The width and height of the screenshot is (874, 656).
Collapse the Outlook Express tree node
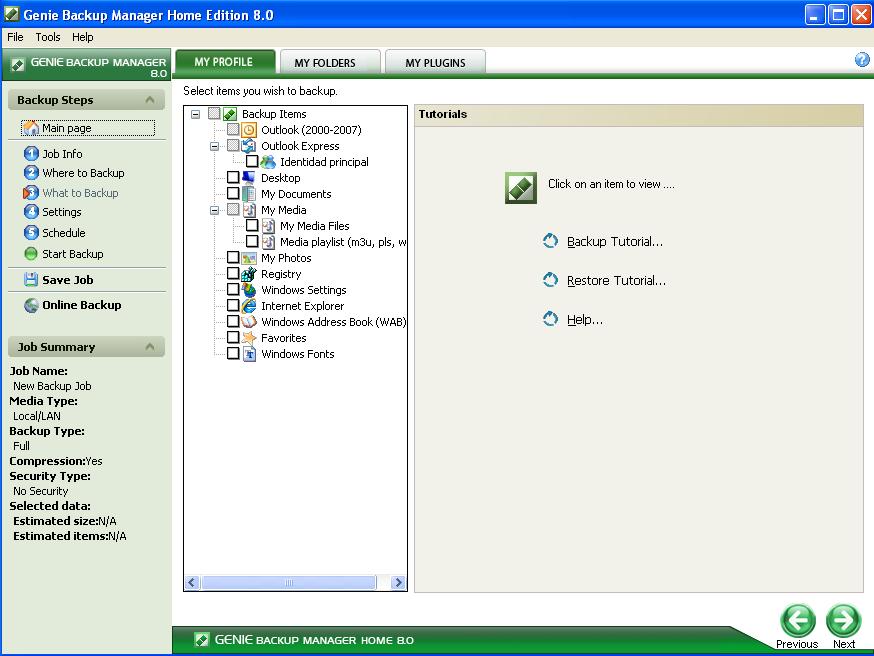214,146
